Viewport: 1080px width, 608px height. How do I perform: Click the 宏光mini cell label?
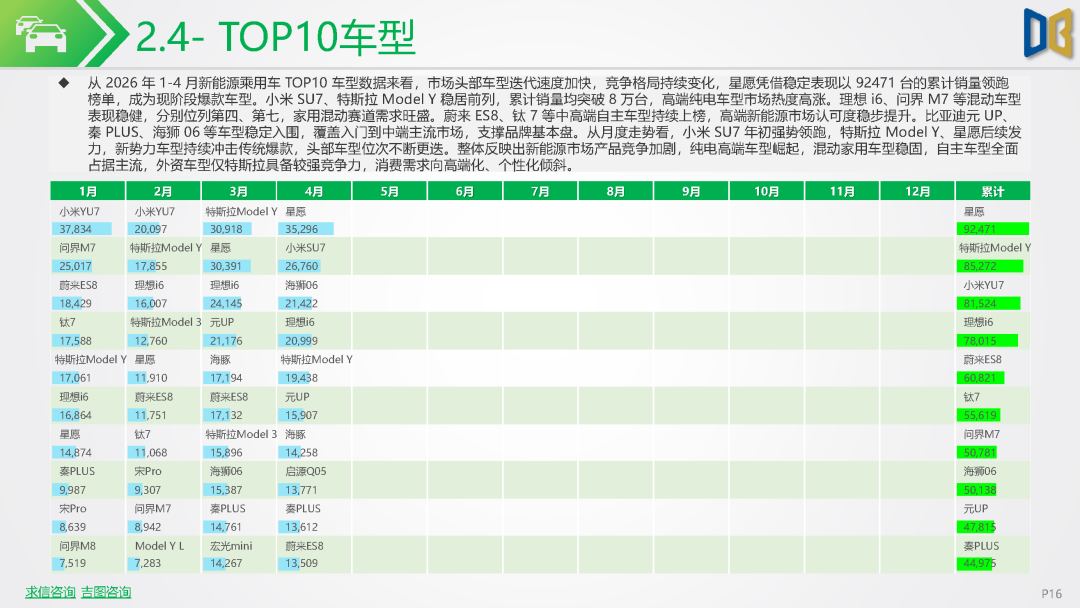231,545
